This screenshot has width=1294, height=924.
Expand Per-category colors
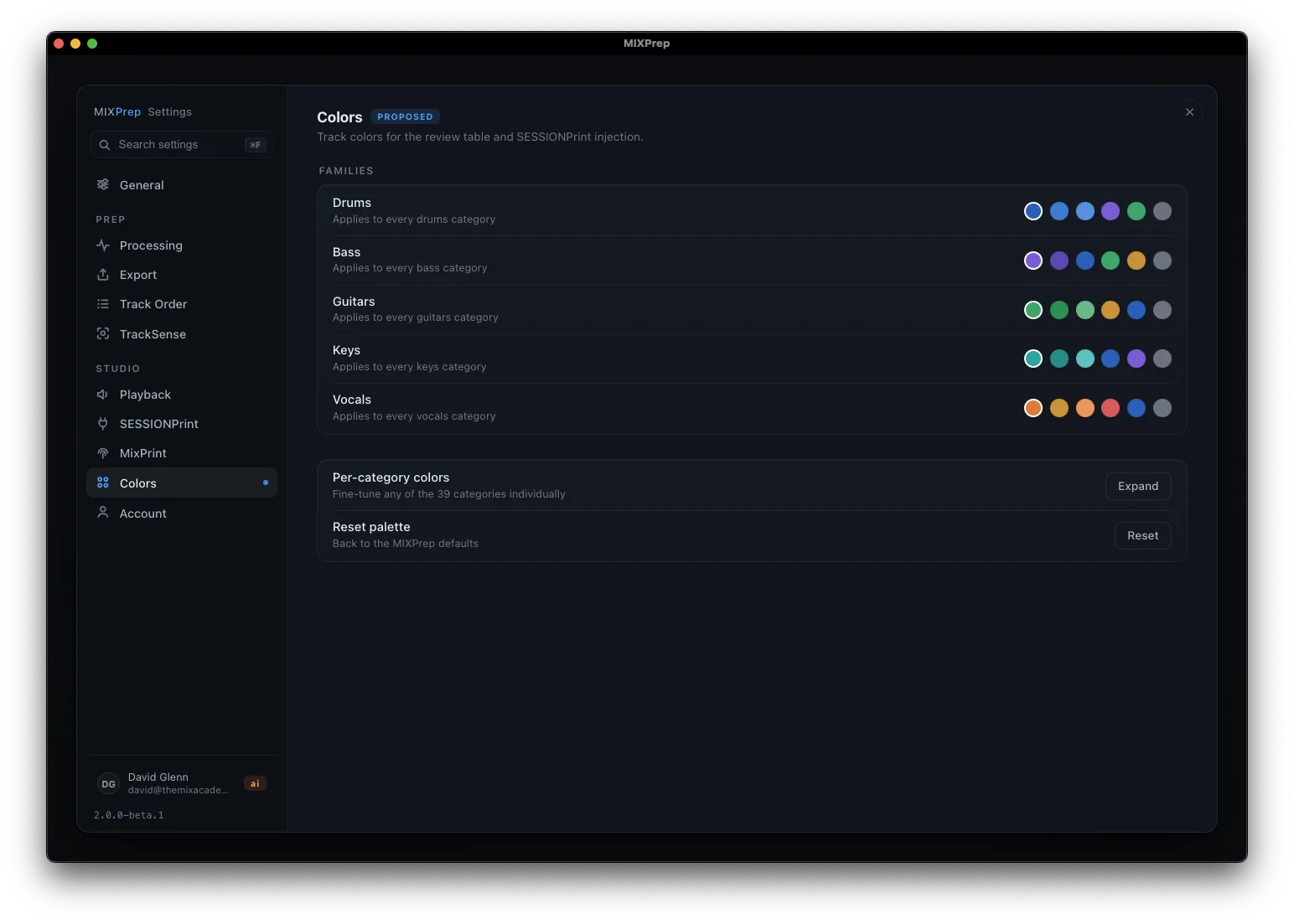[1138, 486]
